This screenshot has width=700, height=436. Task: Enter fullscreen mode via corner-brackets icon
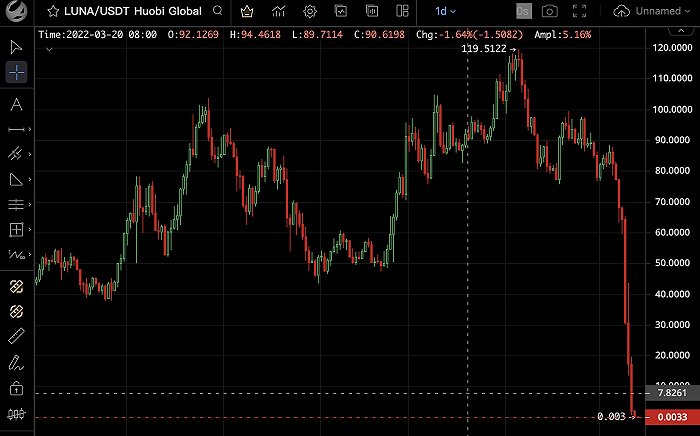(x=579, y=11)
